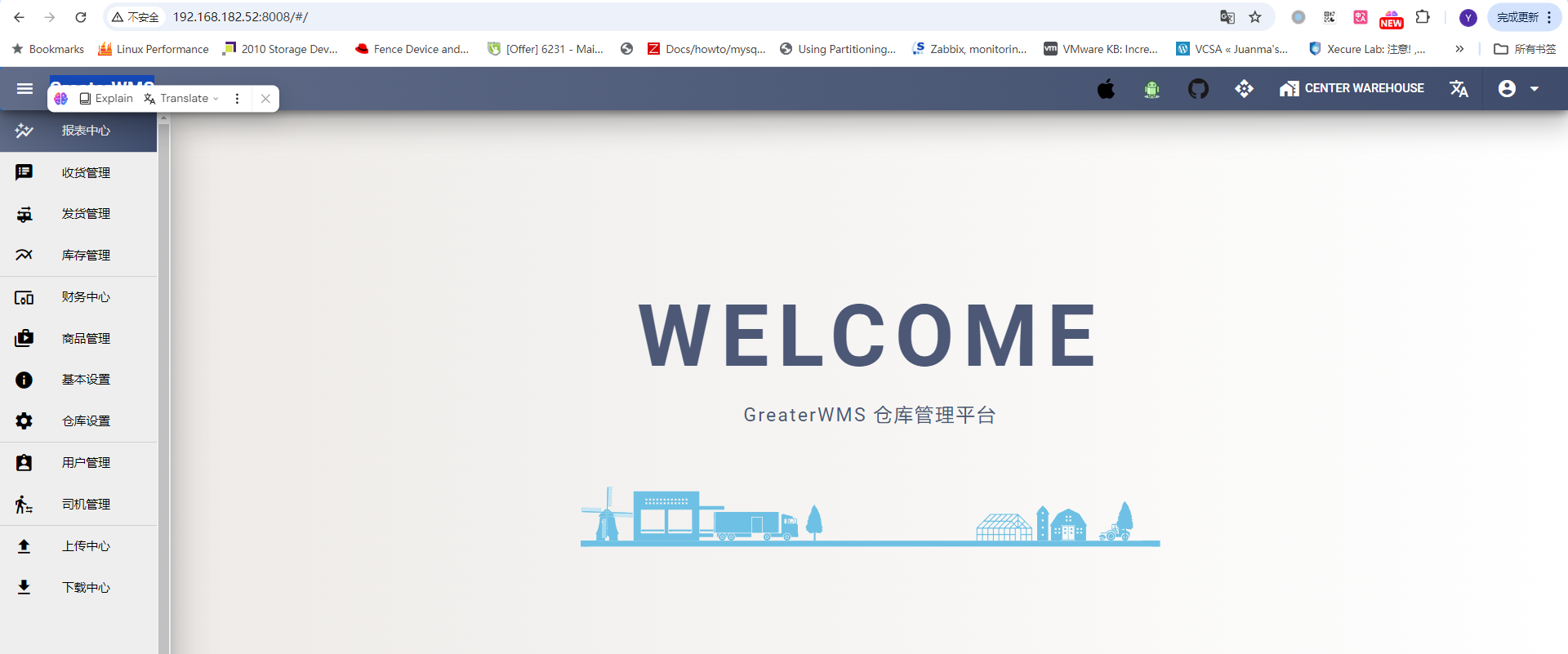Click the driver management person icon

(24, 504)
